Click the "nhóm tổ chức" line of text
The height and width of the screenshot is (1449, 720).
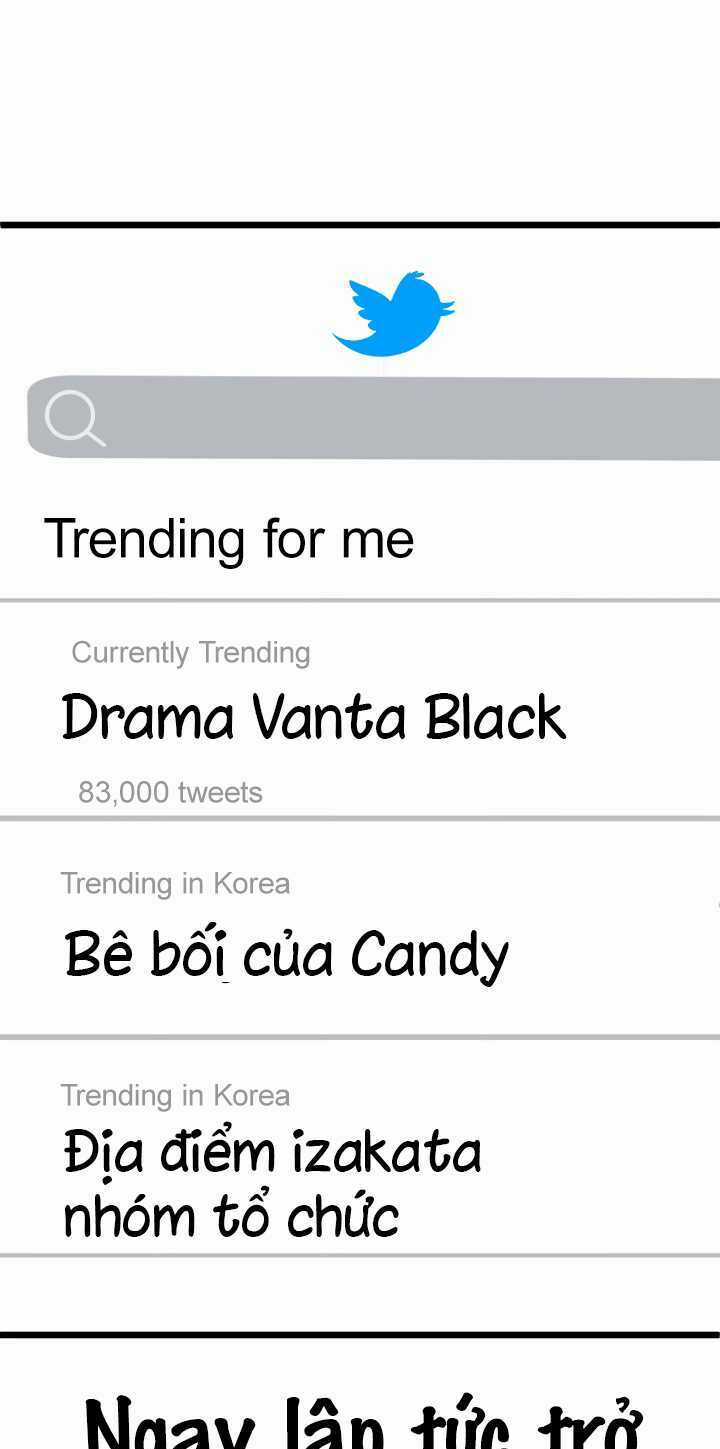coord(231,1216)
